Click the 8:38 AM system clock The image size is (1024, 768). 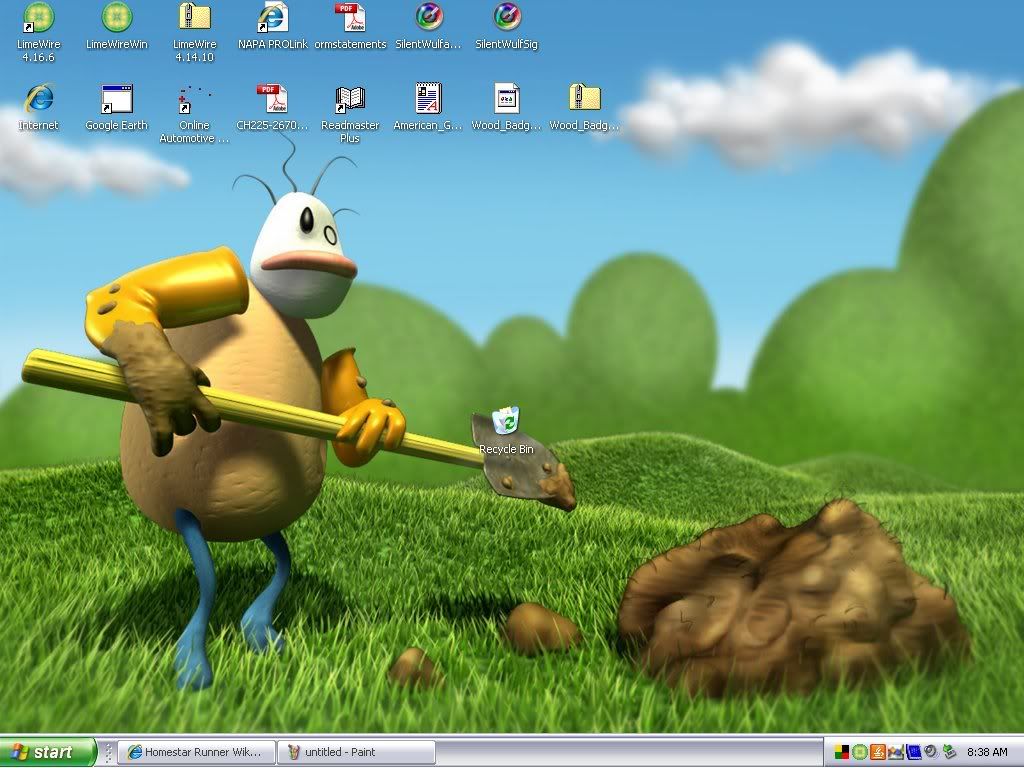point(987,752)
